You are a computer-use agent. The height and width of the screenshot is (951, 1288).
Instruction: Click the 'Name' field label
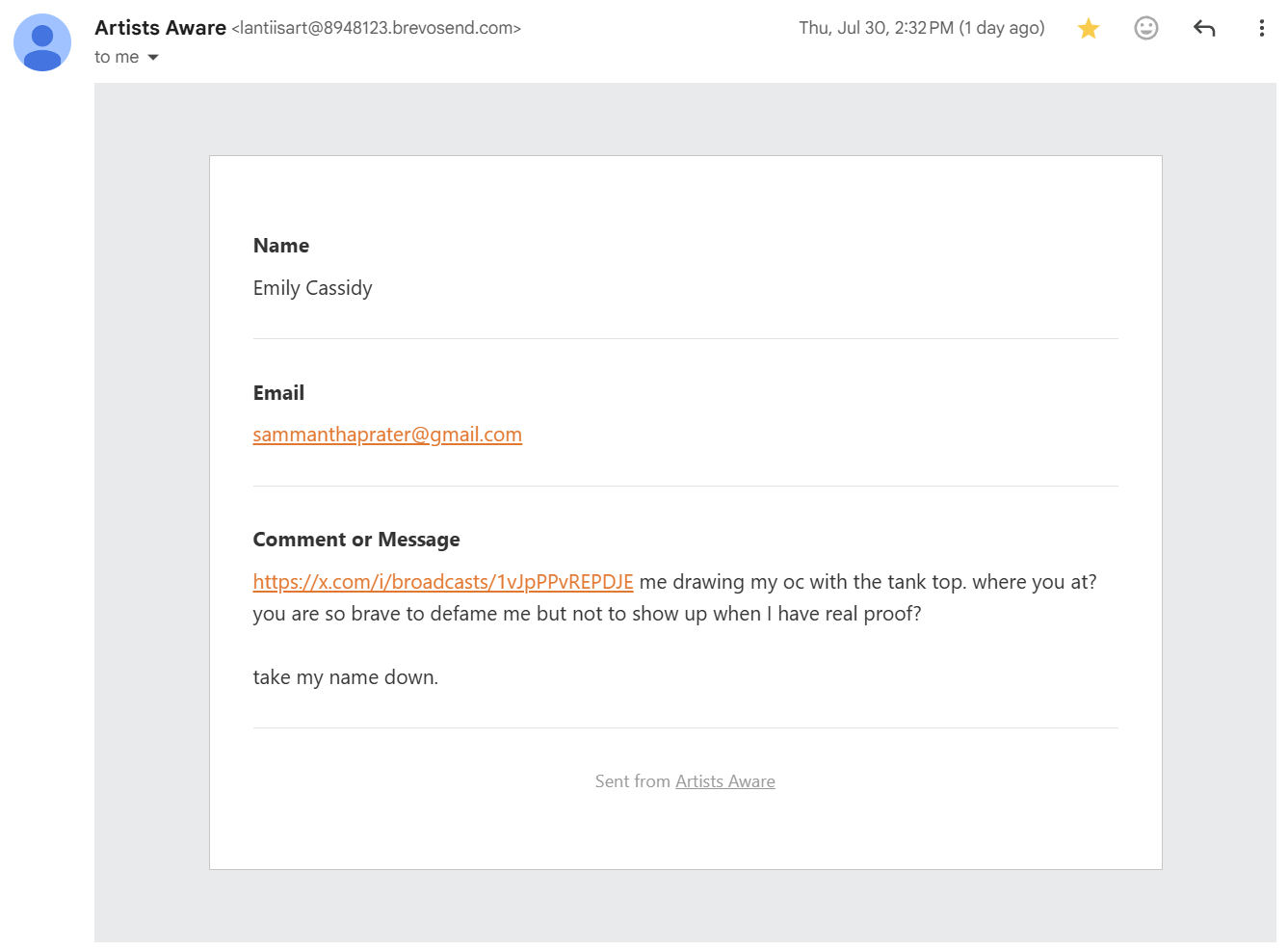(281, 246)
